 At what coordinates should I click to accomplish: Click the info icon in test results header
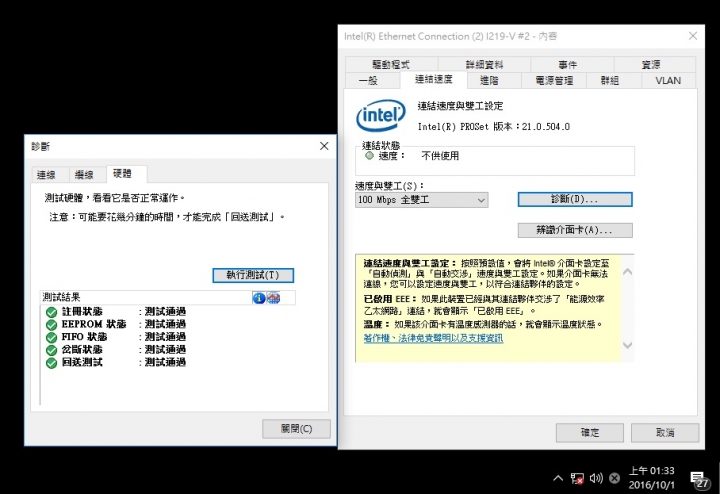pos(259,298)
